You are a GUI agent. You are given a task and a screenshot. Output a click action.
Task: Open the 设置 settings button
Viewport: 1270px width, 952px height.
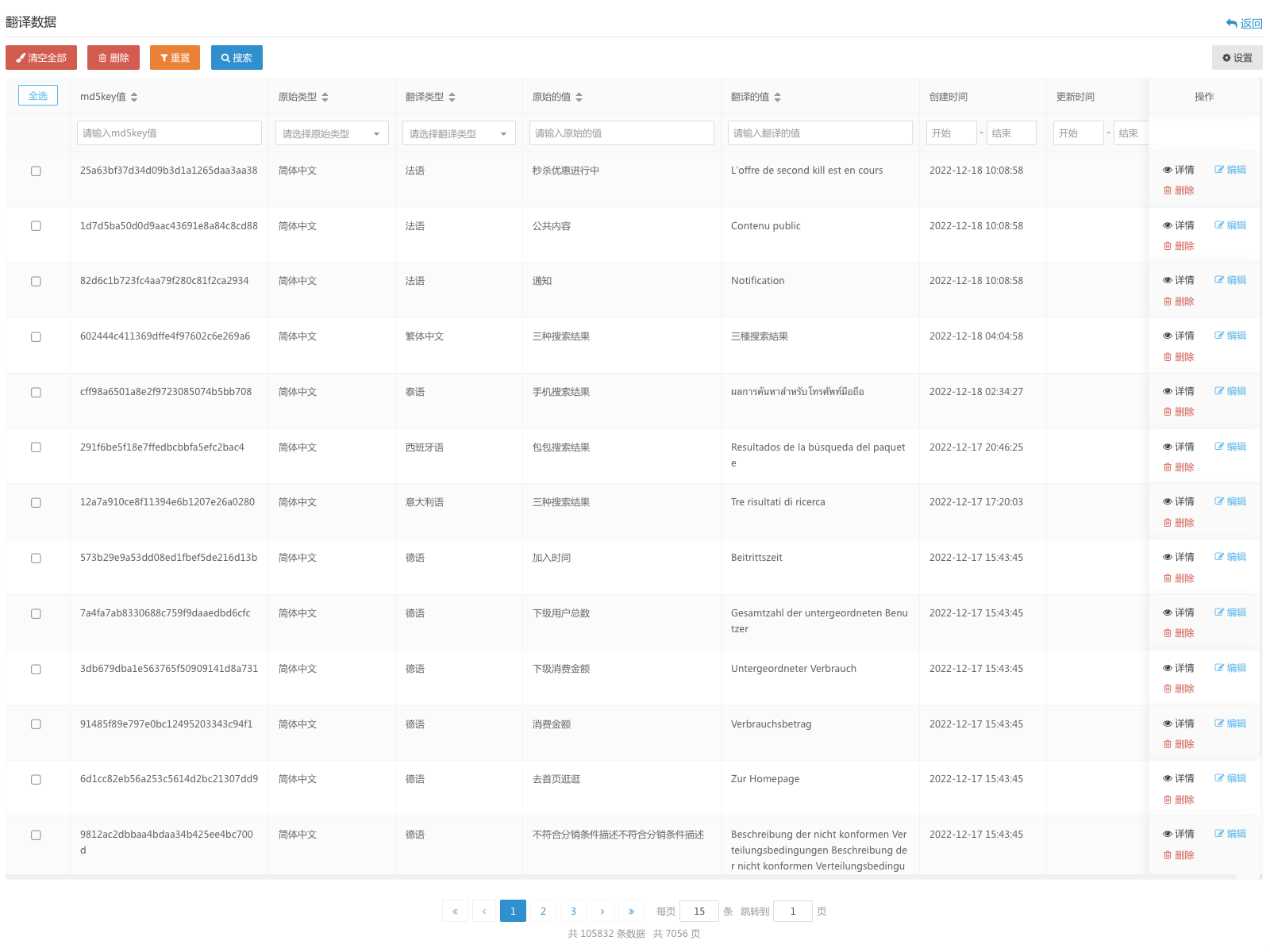[x=1237, y=58]
